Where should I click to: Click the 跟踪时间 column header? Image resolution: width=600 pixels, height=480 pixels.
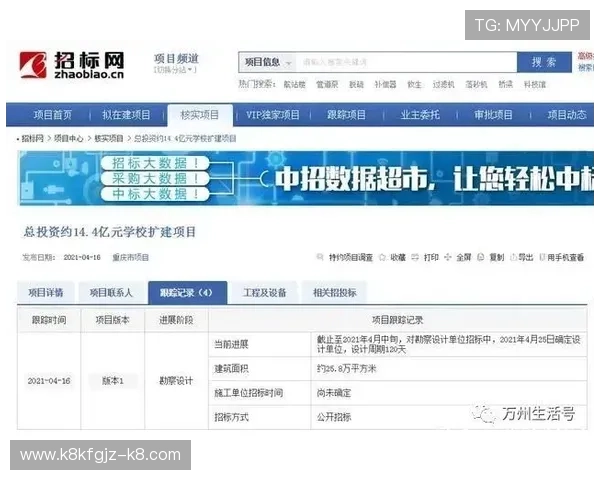point(49,320)
